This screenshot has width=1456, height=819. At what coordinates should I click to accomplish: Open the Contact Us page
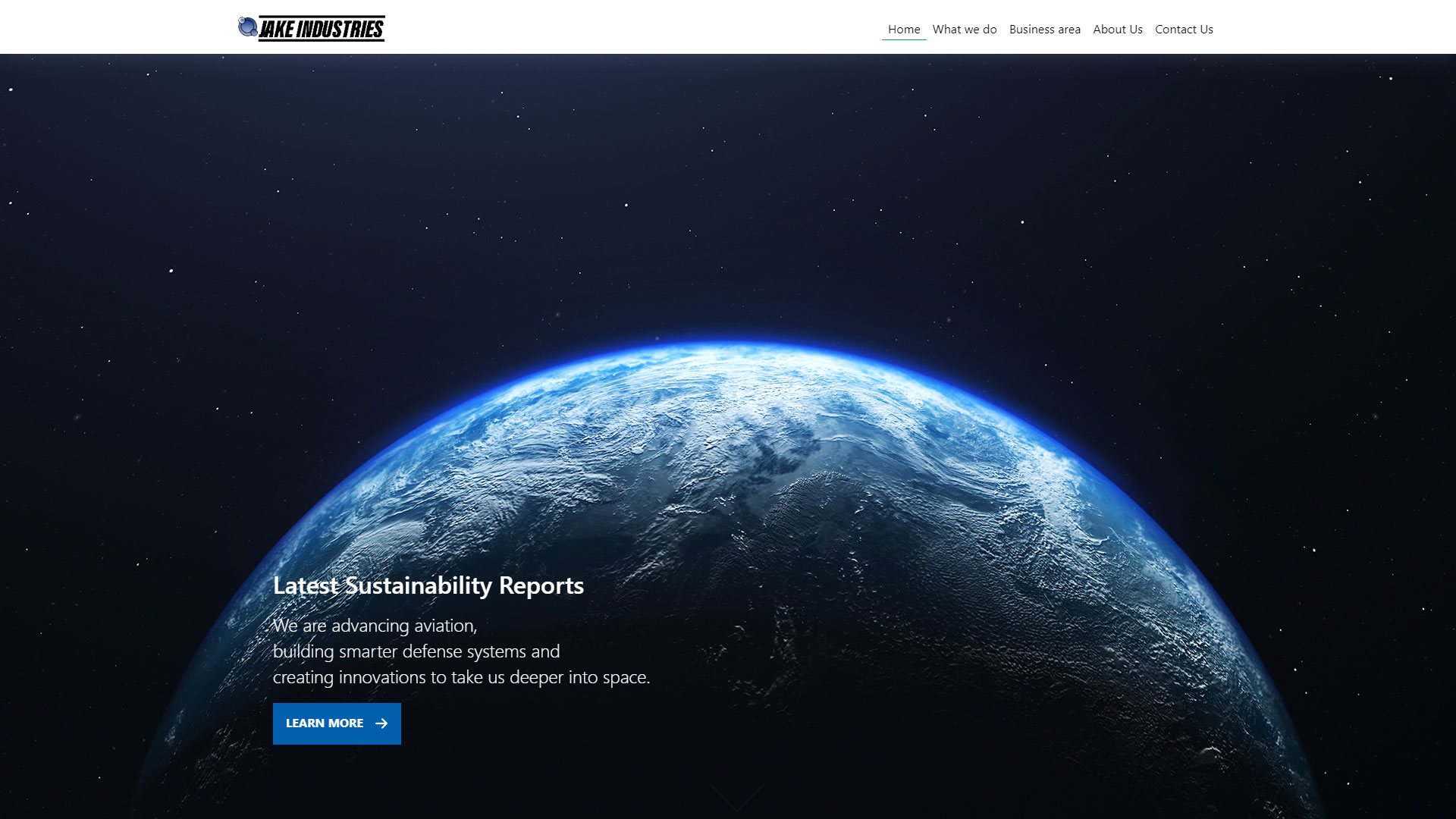[1184, 30]
